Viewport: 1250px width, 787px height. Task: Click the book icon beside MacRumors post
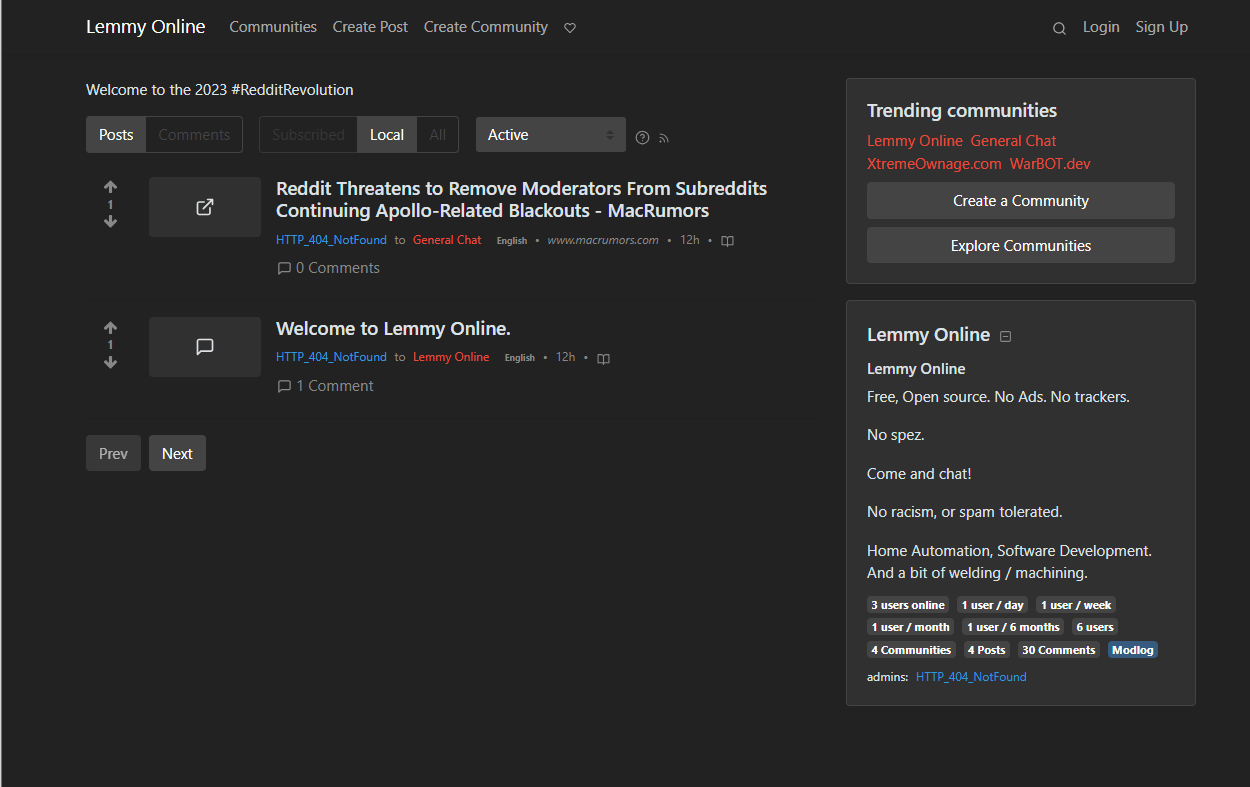tap(727, 241)
